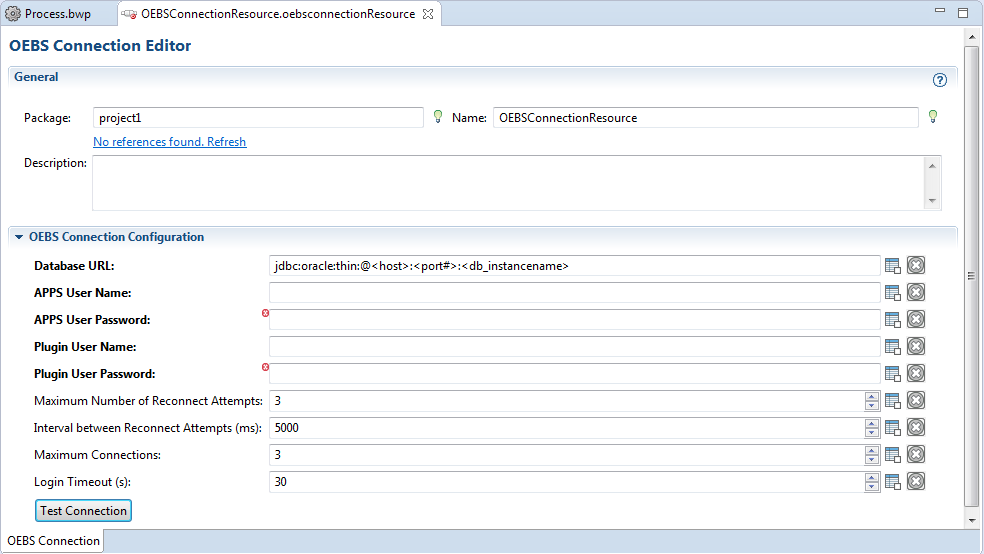Open property picker for Interval between Reconnect Attempts
The image size is (984, 554).
(892, 428)
